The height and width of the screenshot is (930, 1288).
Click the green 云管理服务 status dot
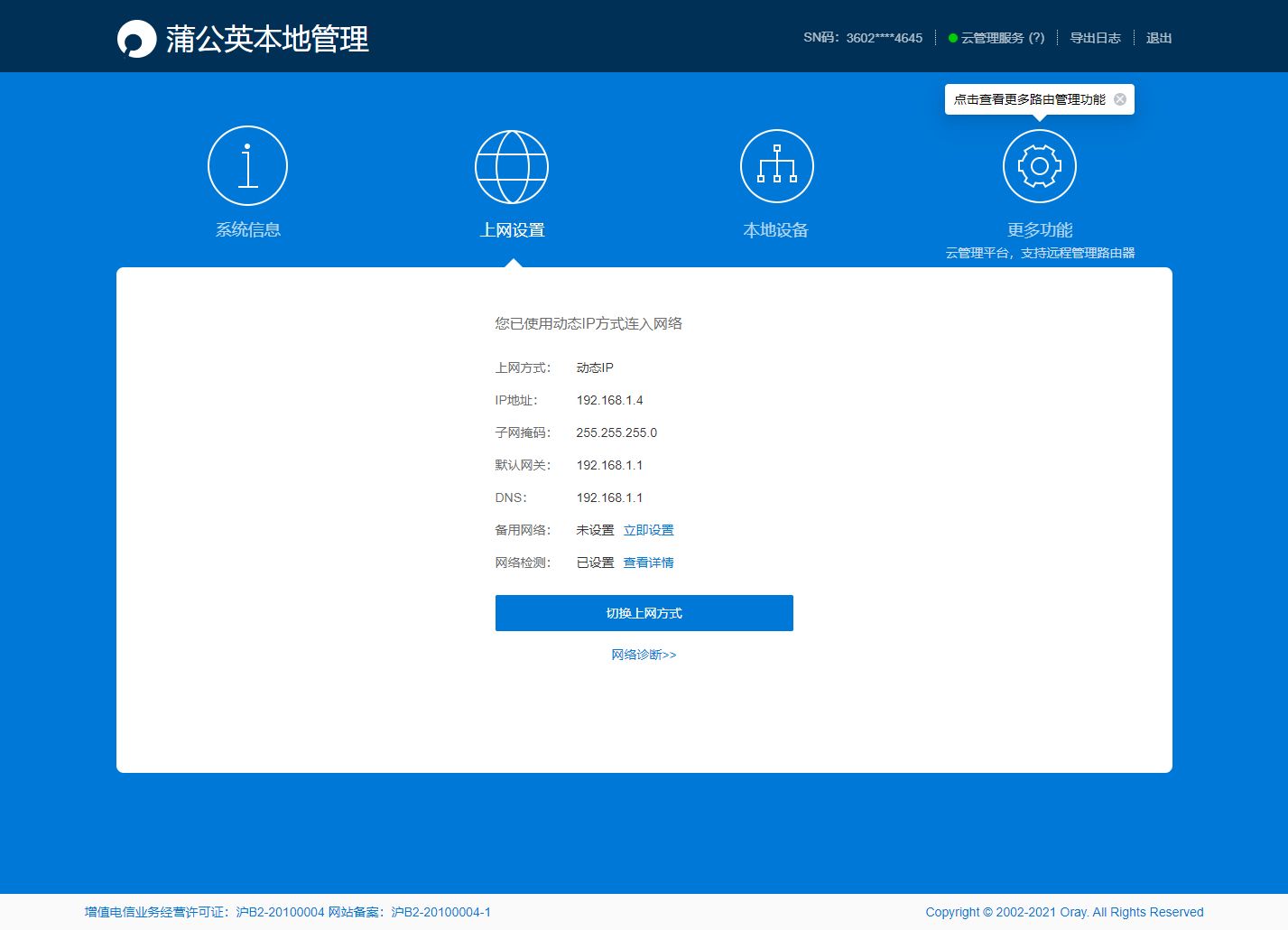point(953,38)
